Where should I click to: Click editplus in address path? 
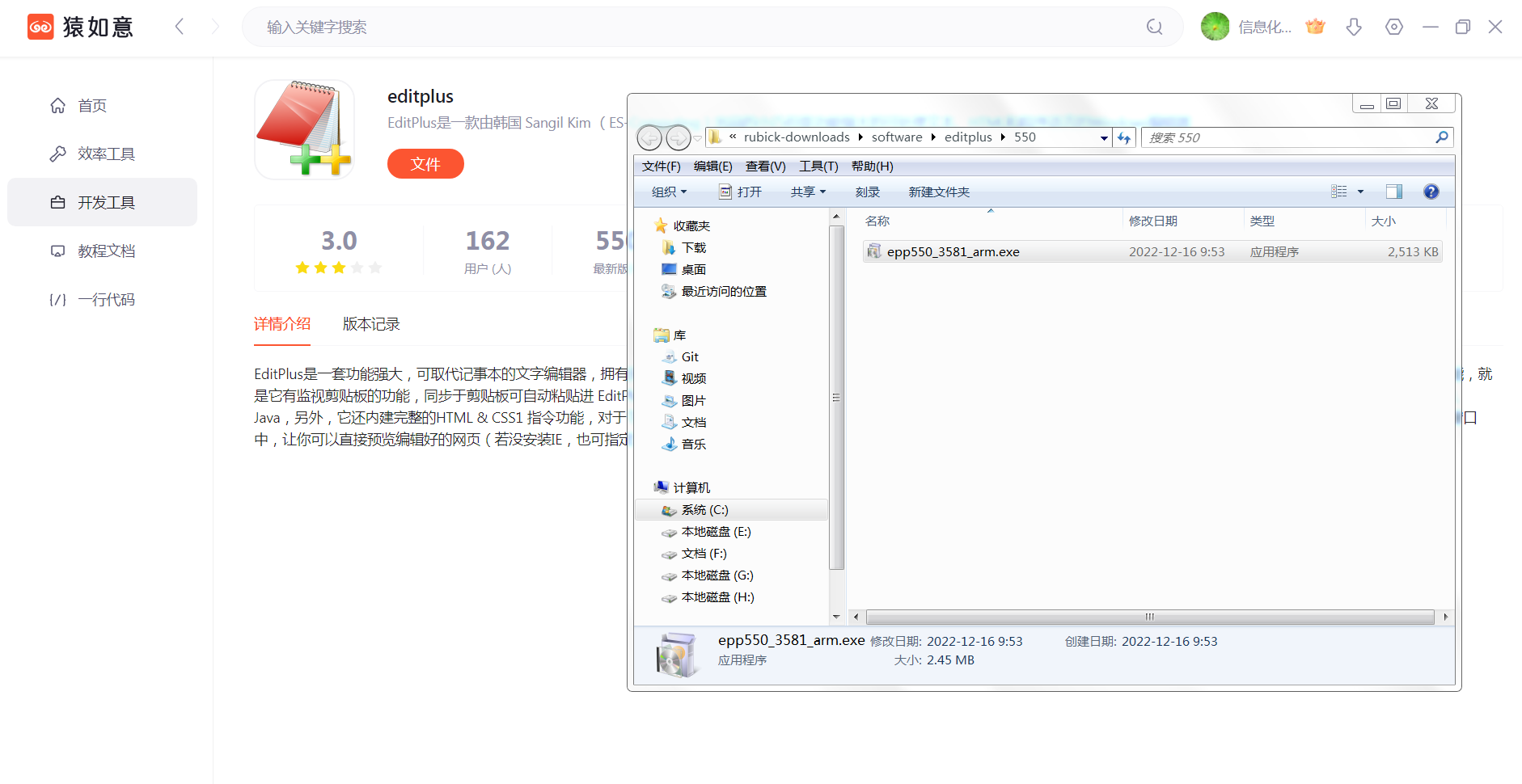pyautogui.click(x=968, y=137)
